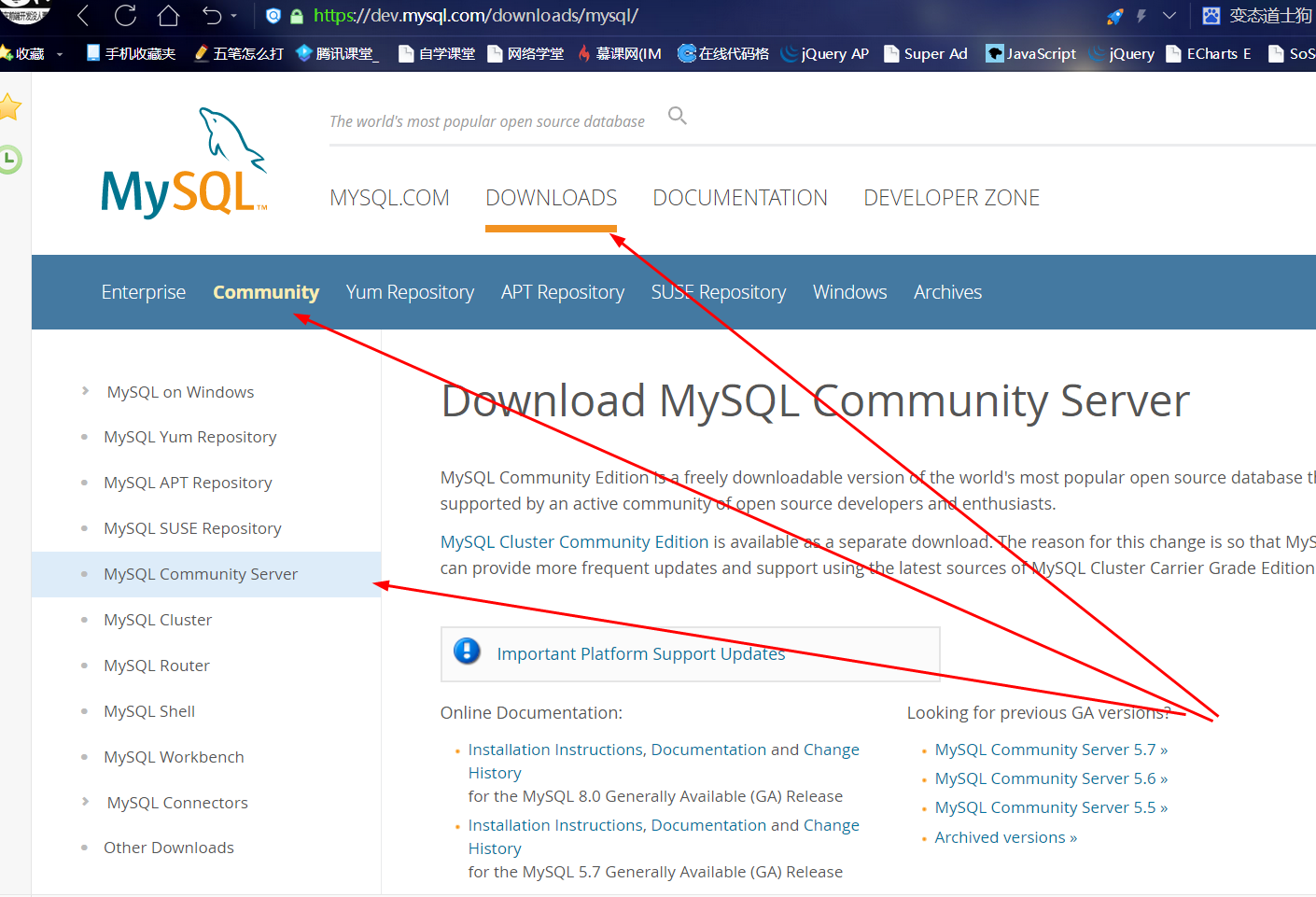Select Windows in the blue submenu
This screenshot has width=1316, height=897.
[x=849, y=292]
